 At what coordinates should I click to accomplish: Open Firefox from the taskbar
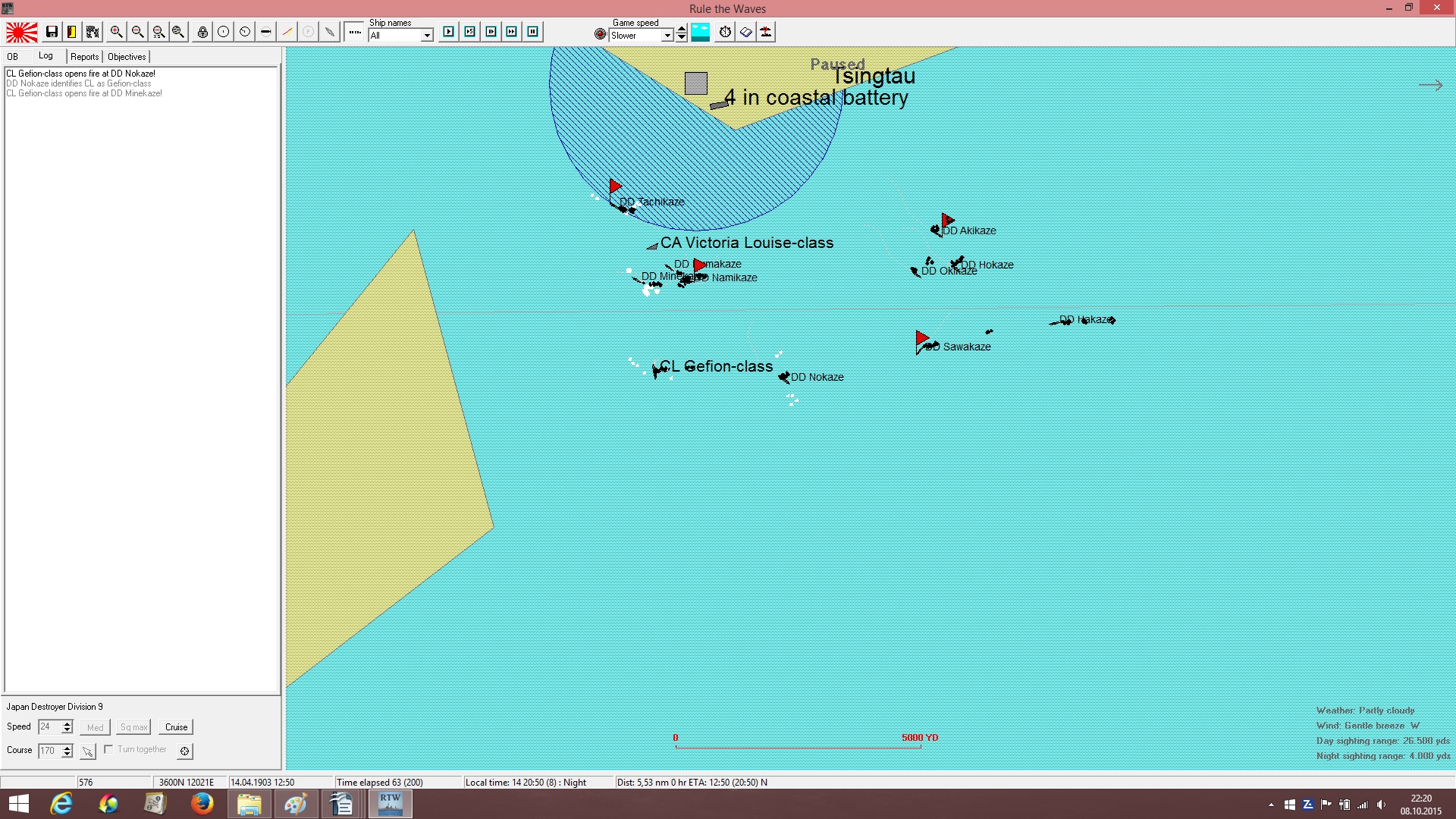(x=202, y=804)
